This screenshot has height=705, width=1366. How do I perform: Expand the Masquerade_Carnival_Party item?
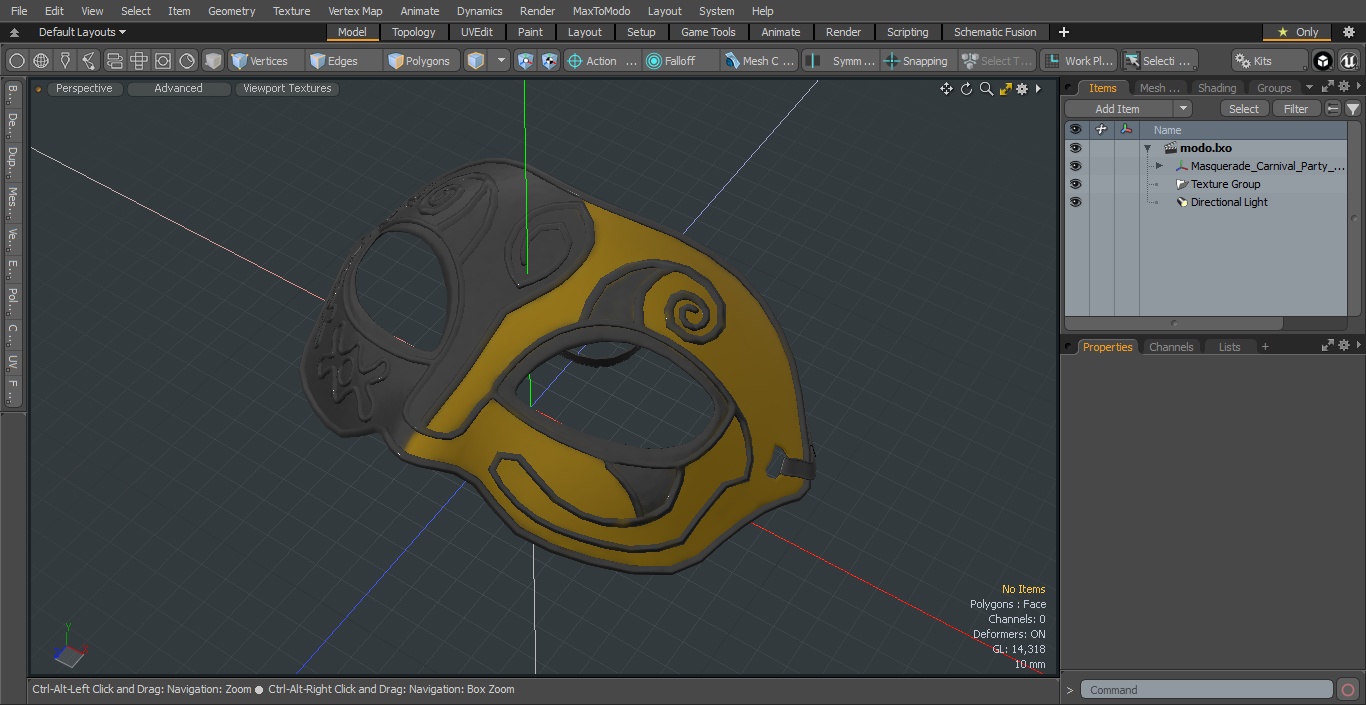coord(1159,166)
